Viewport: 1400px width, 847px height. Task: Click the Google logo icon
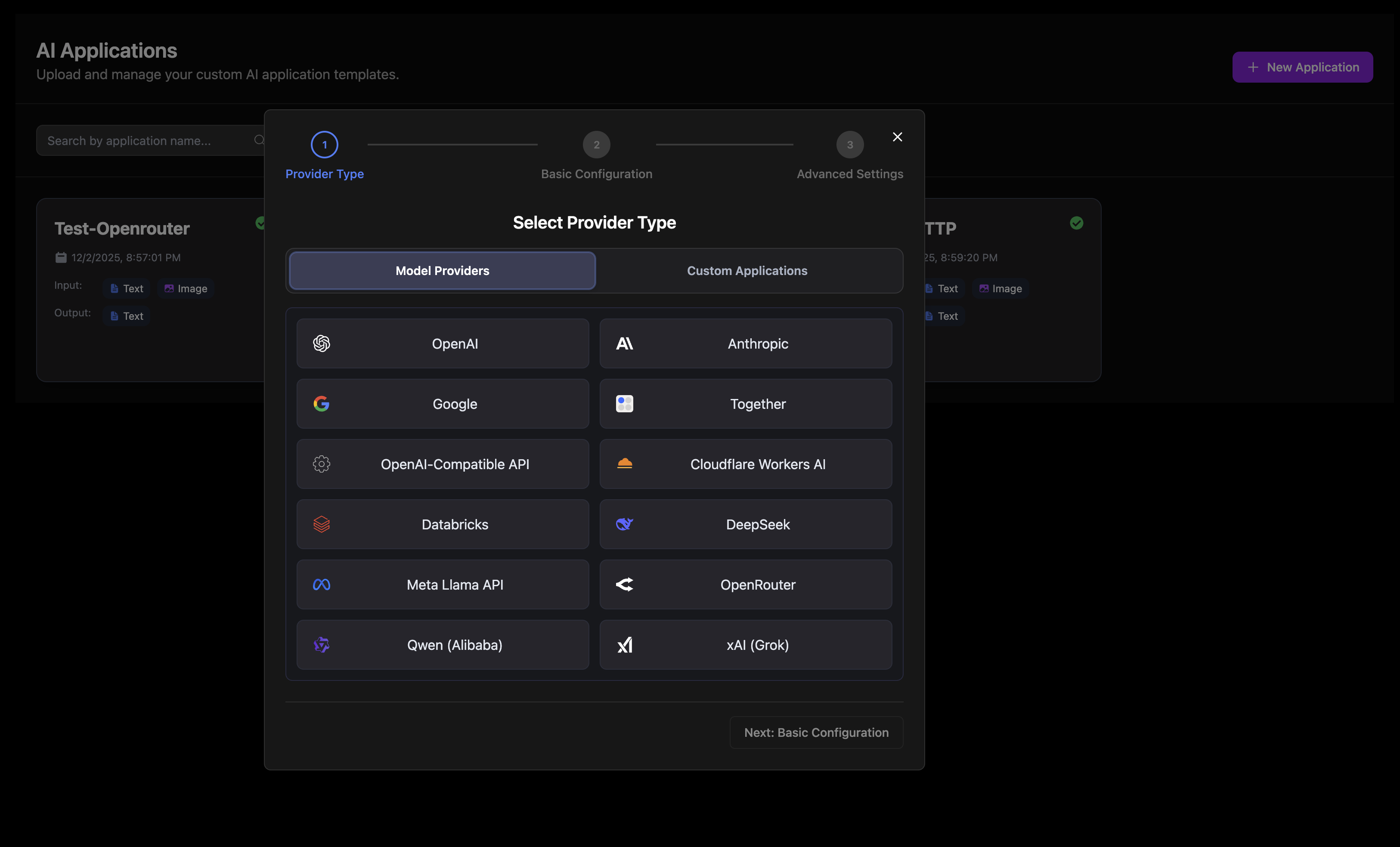coord(322,404)
